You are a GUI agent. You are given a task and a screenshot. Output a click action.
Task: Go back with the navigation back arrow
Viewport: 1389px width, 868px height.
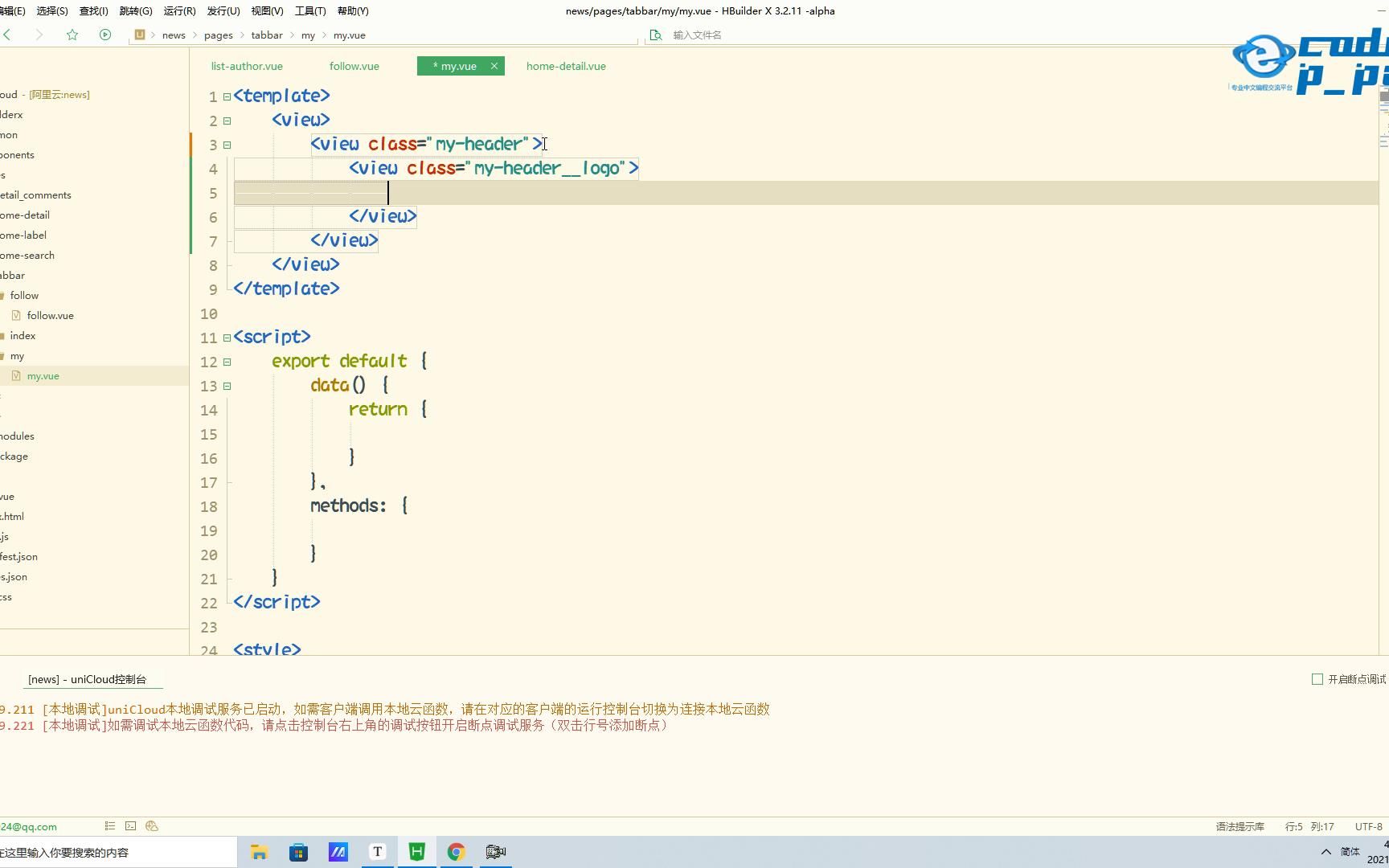(x=7, y=35)
